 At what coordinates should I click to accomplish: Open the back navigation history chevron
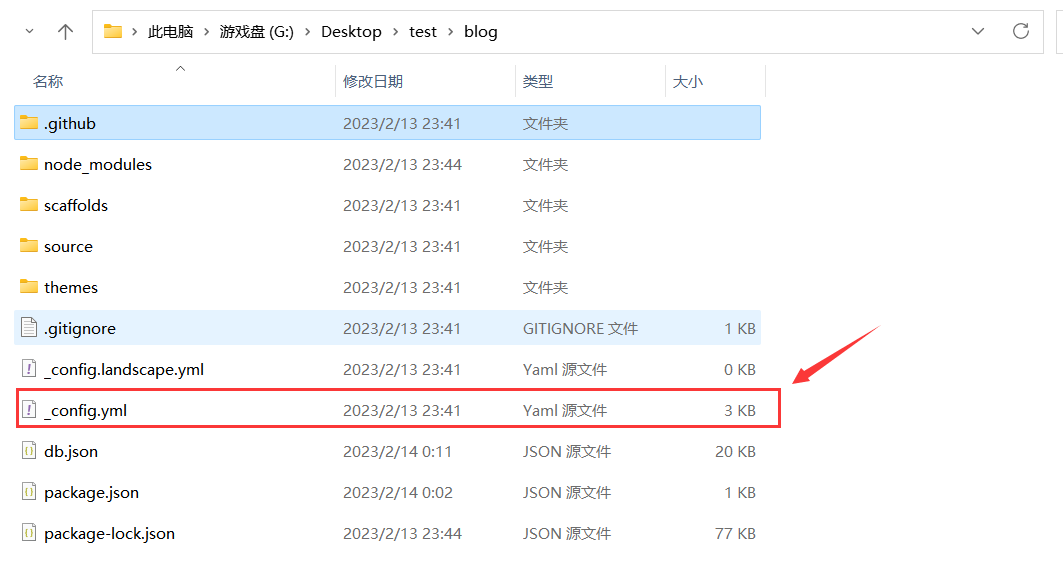coord(29,31)
